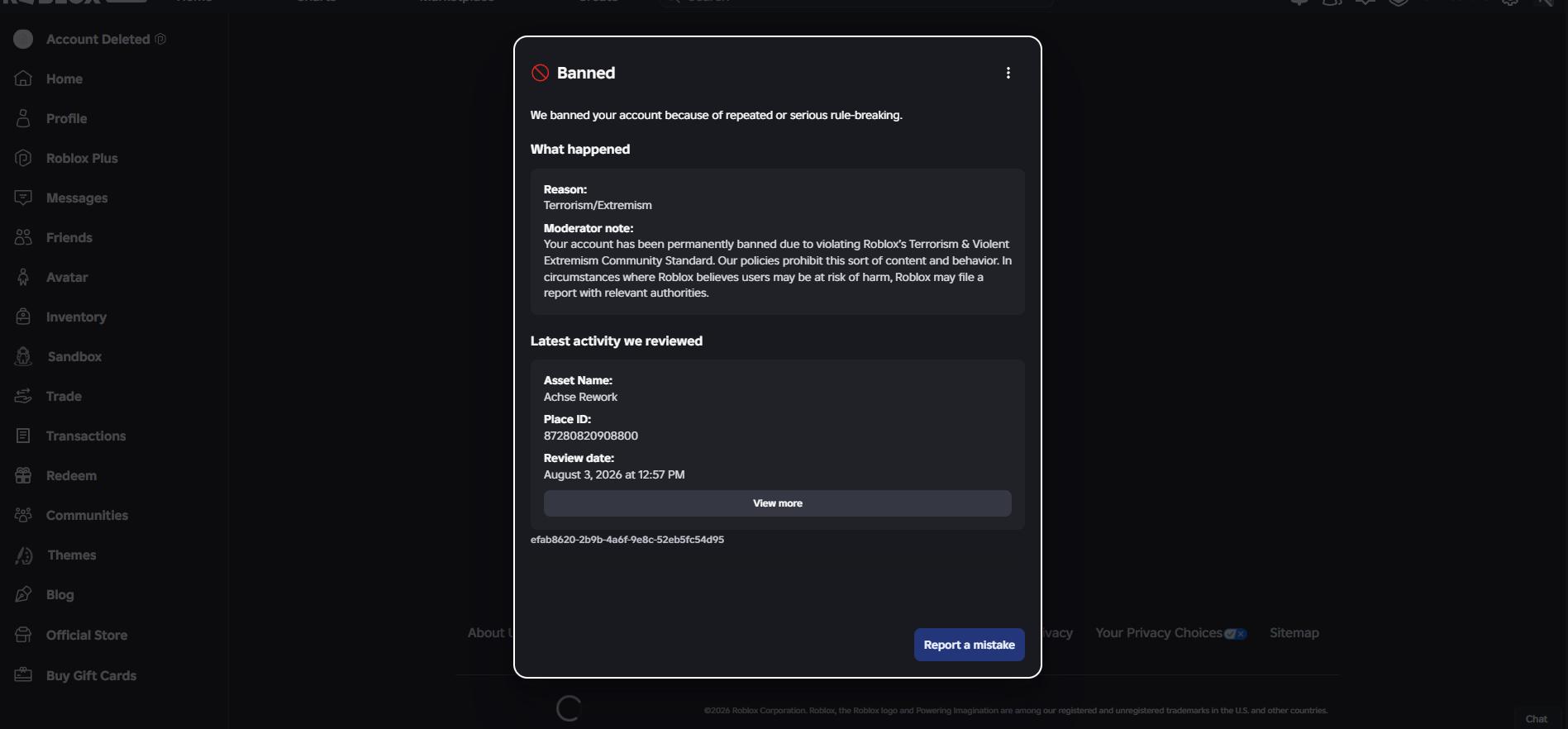Open Messages using the speech bubble icon

coord(23,198)
